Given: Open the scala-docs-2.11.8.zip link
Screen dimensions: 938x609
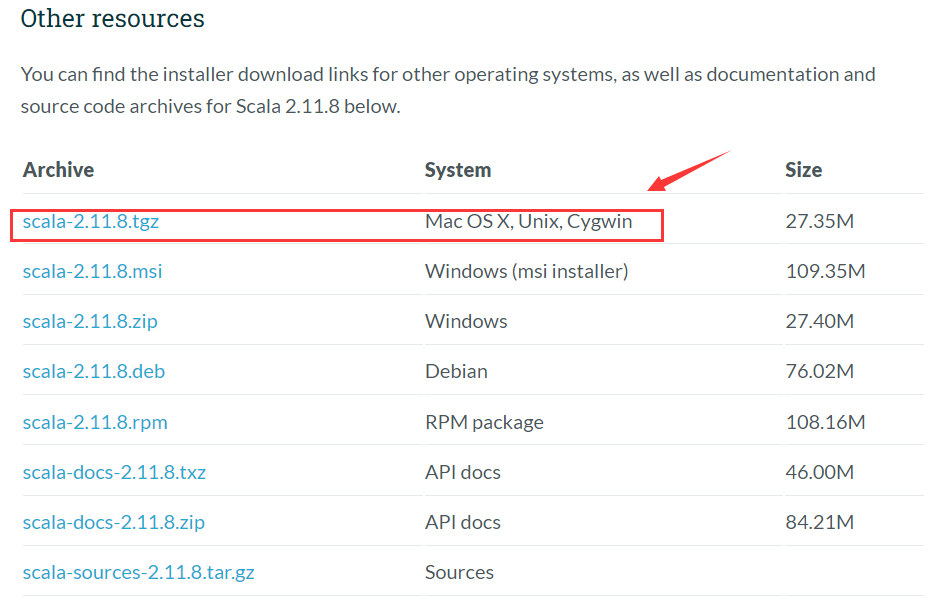Looking at the screenshot, I should [x=113, y=521].
